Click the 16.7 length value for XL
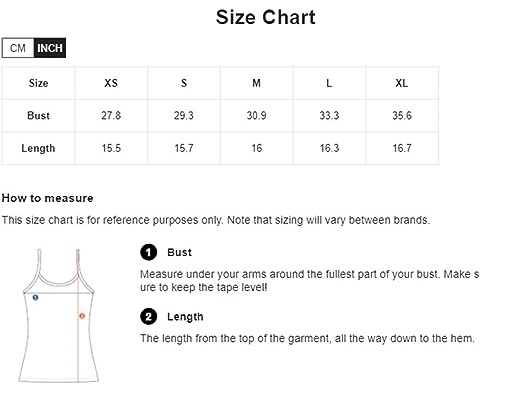Screen dimensions: 522x396 click(x=402, y=148)
